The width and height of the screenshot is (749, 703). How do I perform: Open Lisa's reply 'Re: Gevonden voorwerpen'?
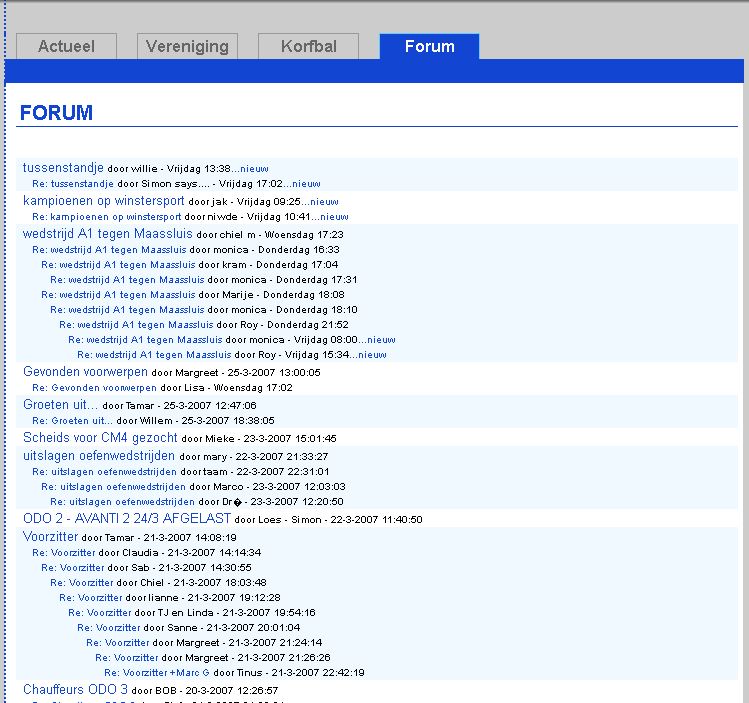click(95, 387)
